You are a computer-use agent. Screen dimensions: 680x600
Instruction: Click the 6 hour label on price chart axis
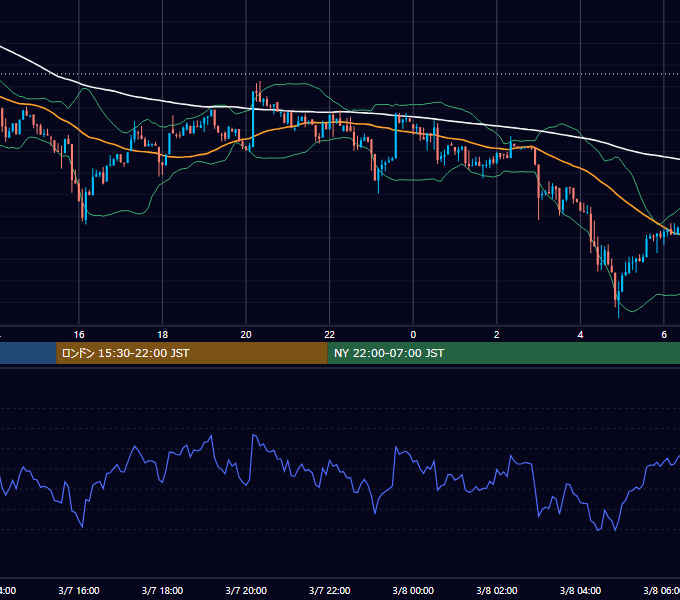[664, 335]
